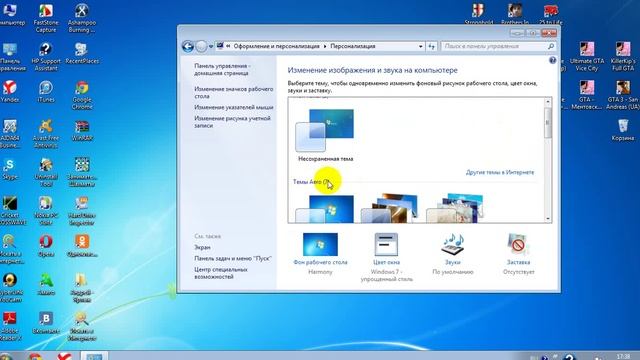Select the Skype desktop icon
The width and height of the screenshot is (640, 360).
coord(9,169)
